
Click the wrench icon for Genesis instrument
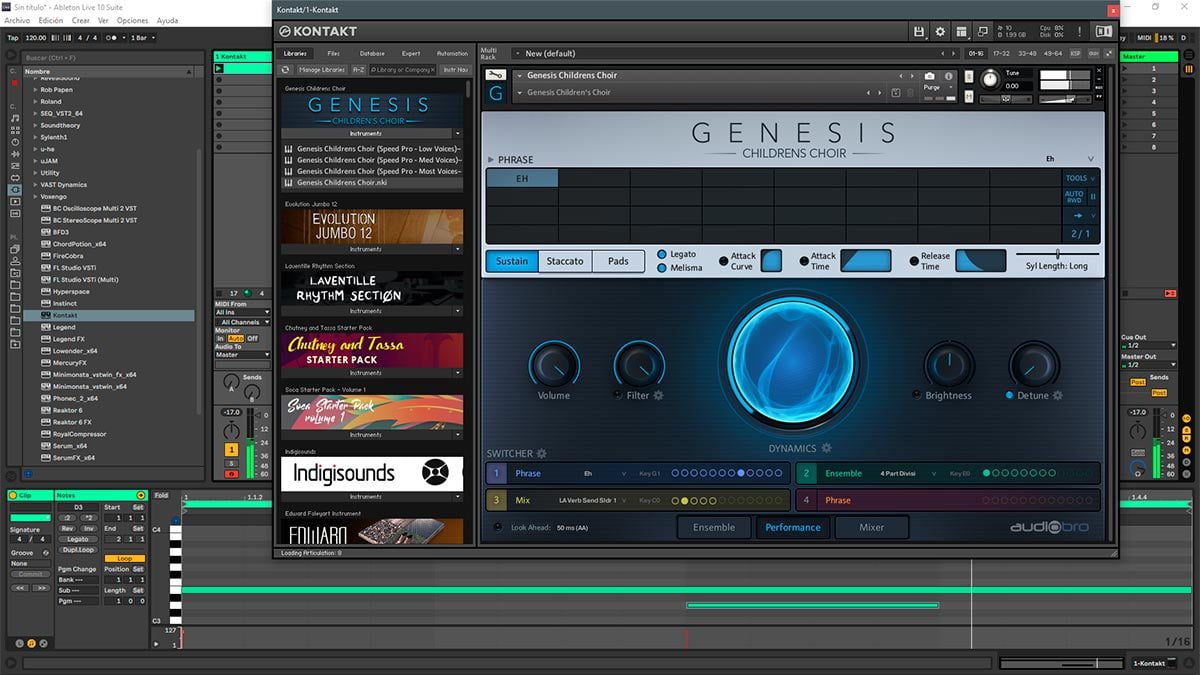pos(494,75)
